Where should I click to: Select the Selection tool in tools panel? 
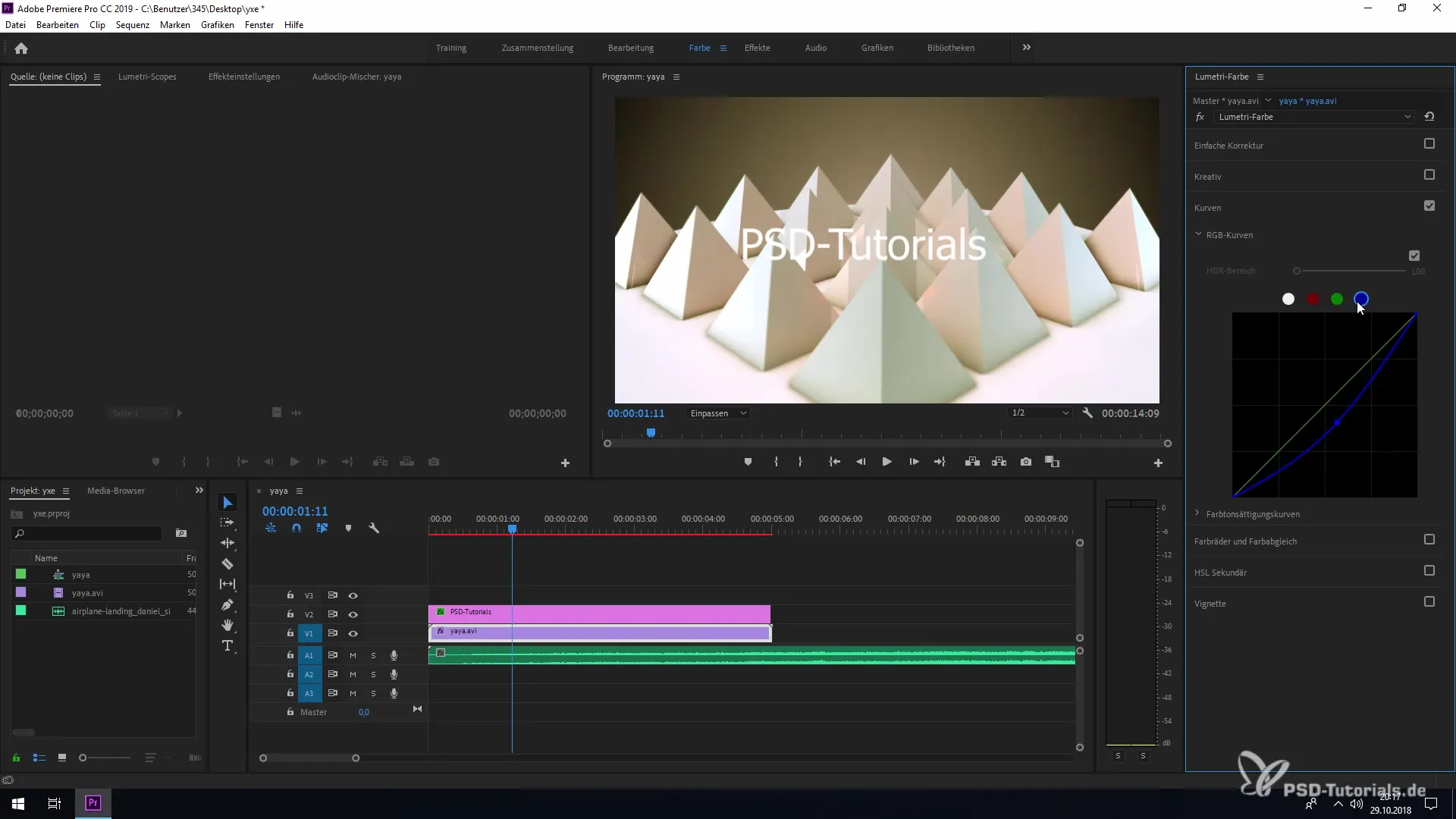[227, 503]
